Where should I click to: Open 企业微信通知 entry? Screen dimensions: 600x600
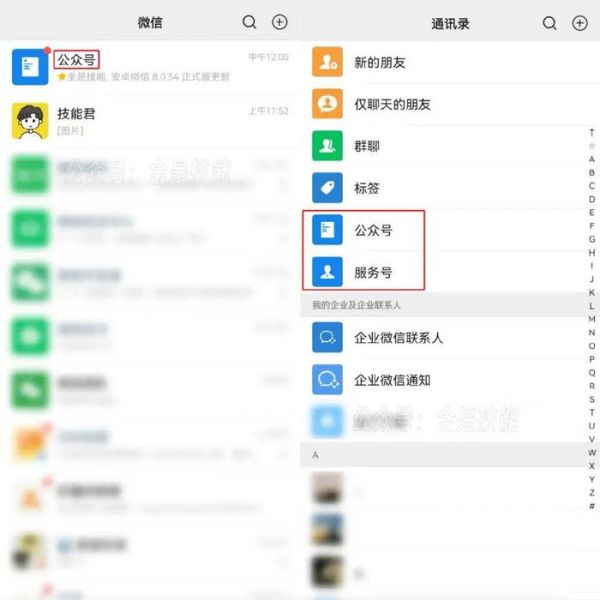tap(450, 380)
